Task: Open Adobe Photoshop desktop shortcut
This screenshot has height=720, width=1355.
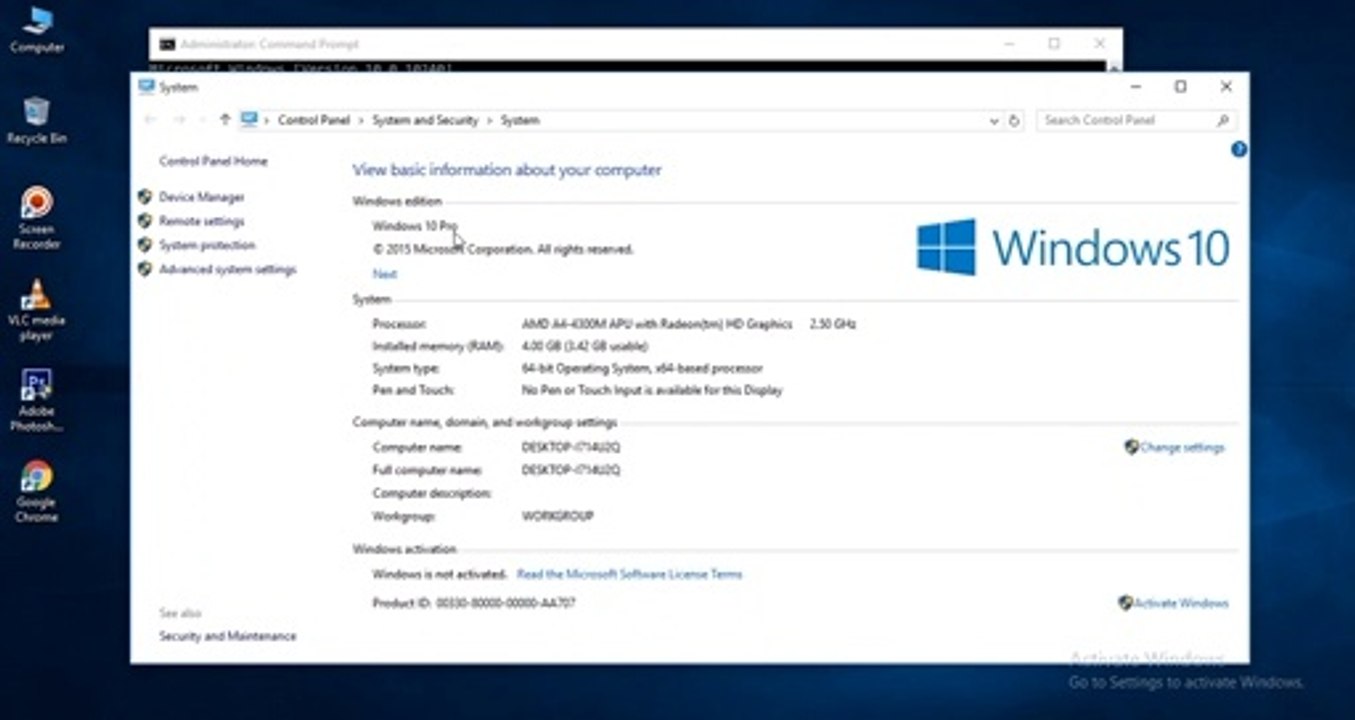Action: tap(37, 401)
